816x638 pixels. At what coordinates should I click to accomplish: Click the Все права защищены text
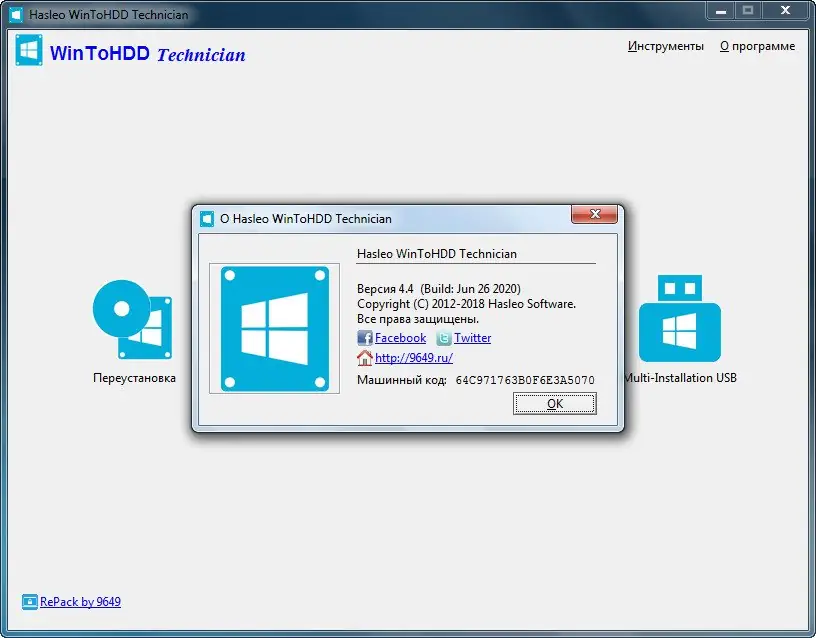[418, 319]
